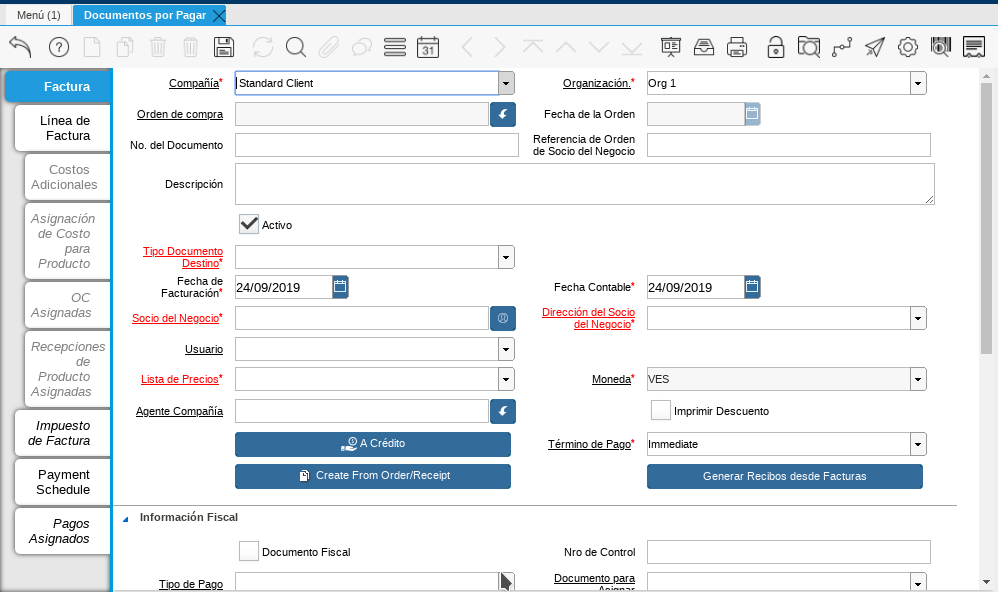Open the help question mark icon
The image size is (998, 592).
(59, 47)
